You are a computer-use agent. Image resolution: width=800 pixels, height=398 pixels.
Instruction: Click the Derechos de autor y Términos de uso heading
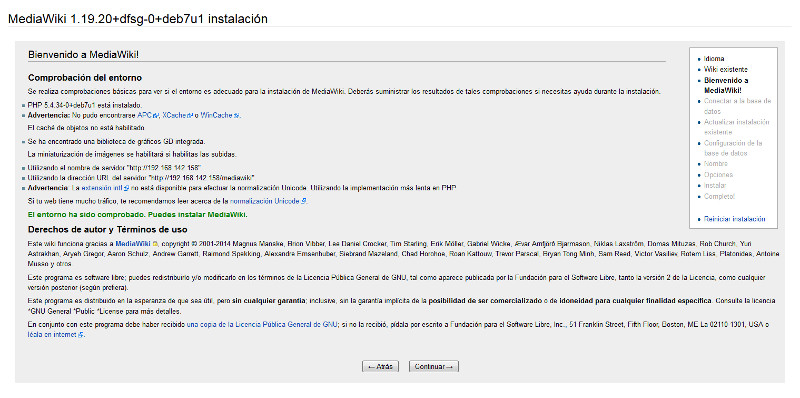[108, 230]
